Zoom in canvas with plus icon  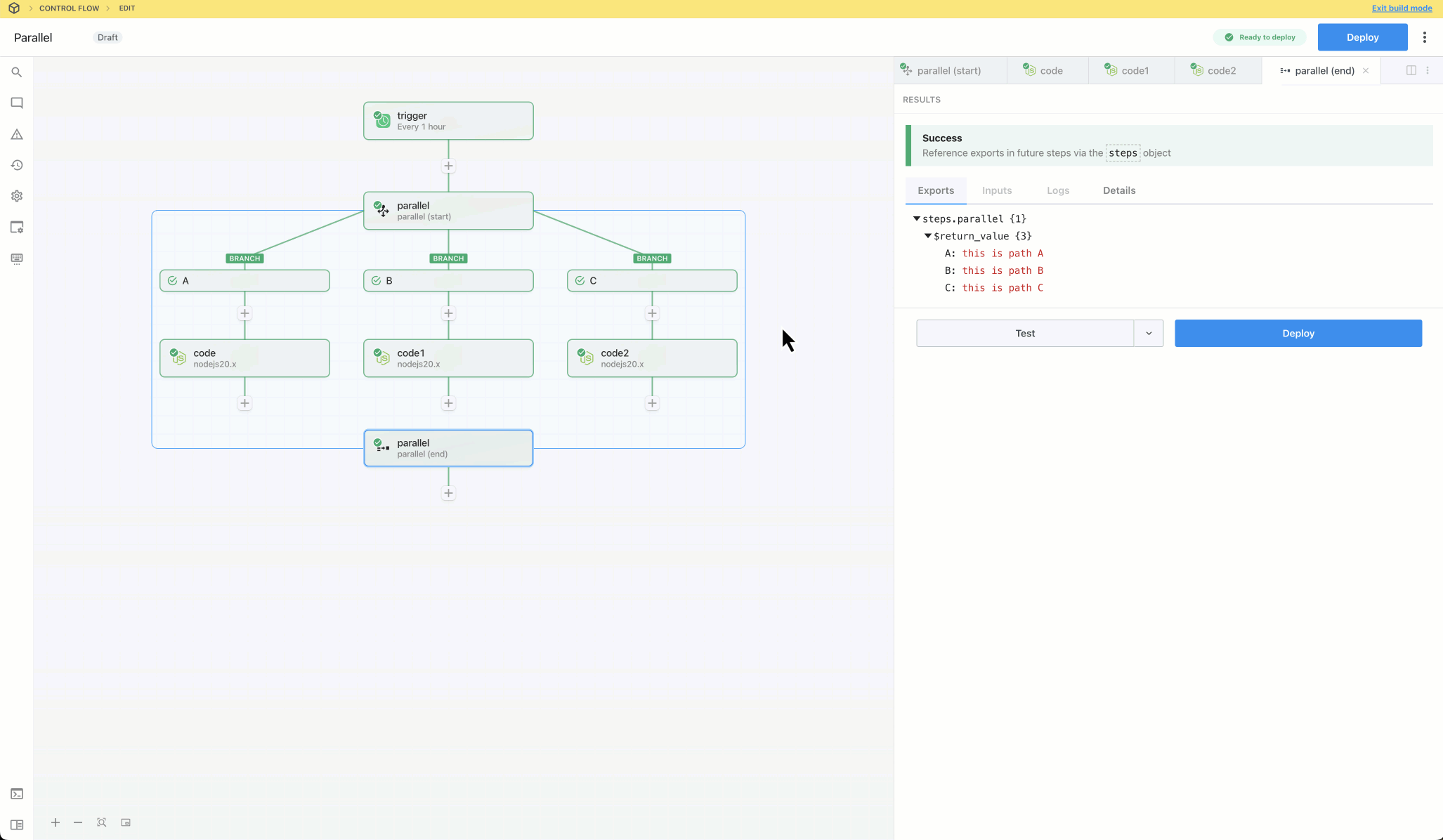pos(55,822)
